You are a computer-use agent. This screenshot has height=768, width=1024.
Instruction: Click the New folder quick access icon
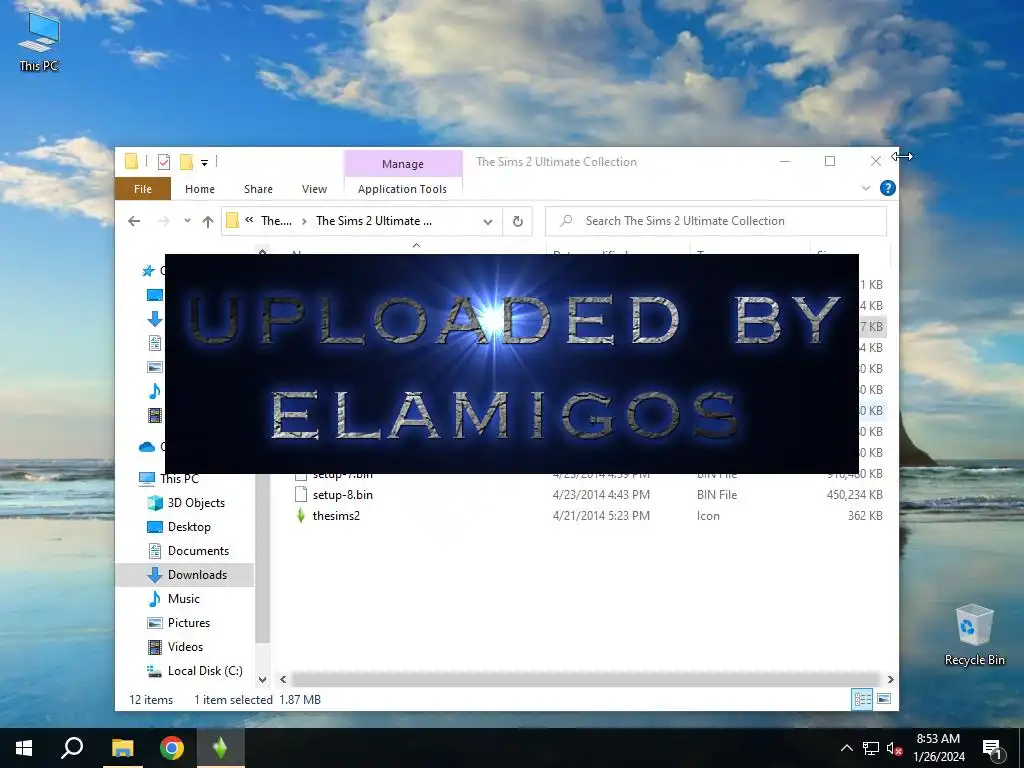tap(186, 161)
